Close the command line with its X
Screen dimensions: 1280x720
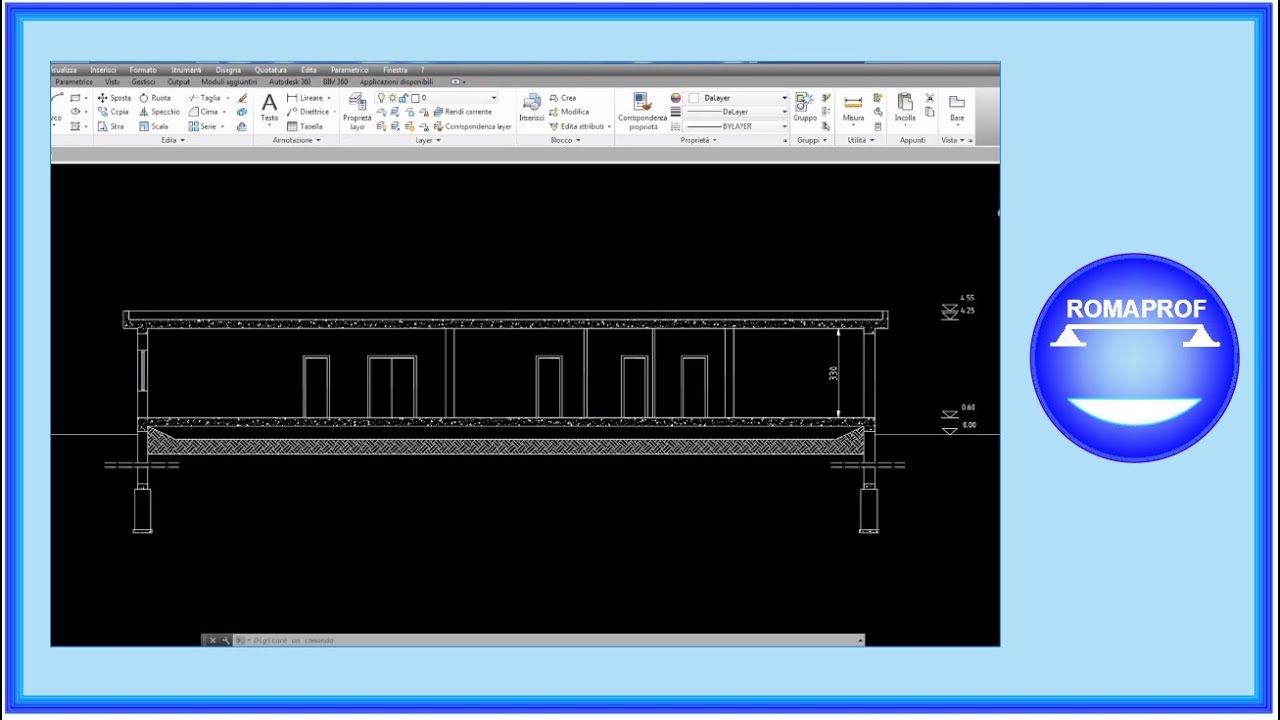point(213,640)
